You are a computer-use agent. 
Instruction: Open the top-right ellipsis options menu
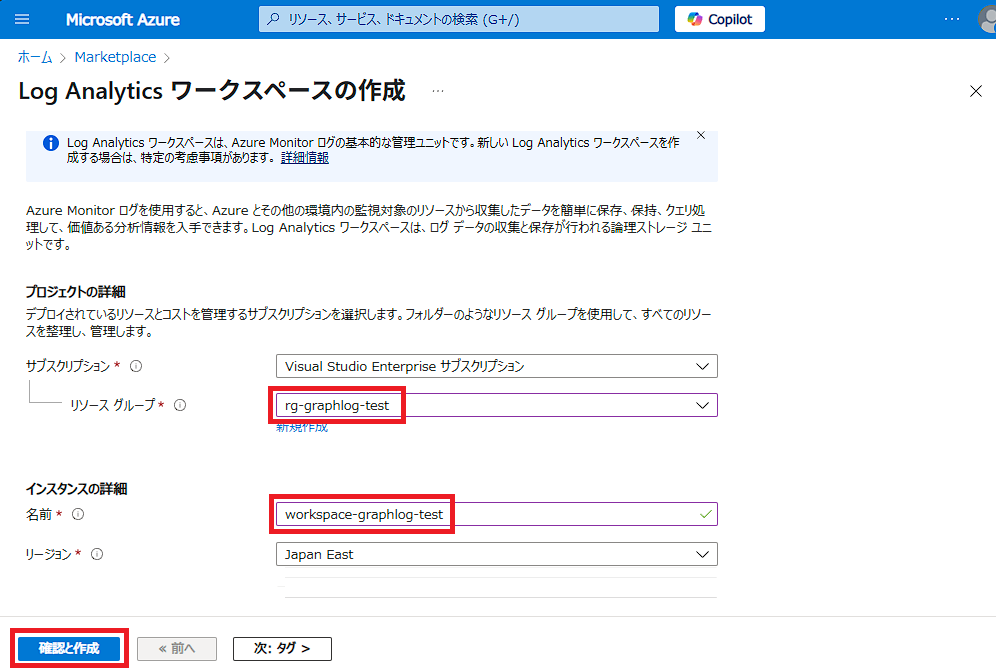(x=952, y=19)
